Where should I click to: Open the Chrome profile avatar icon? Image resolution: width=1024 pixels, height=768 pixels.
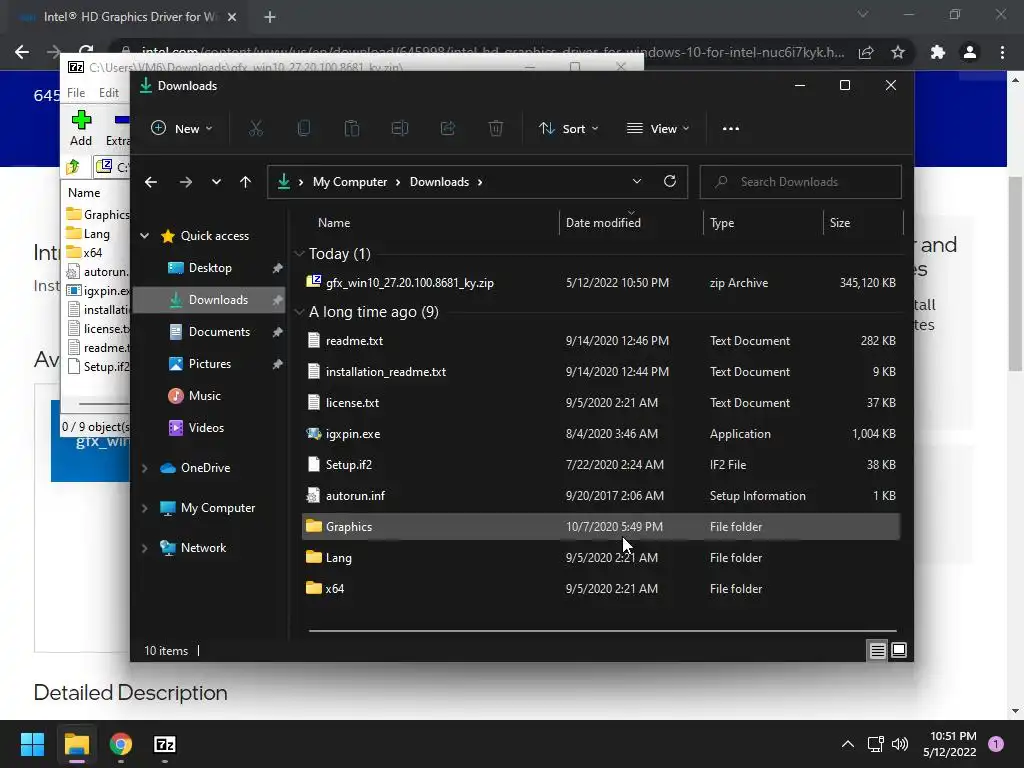coord(970,52)
